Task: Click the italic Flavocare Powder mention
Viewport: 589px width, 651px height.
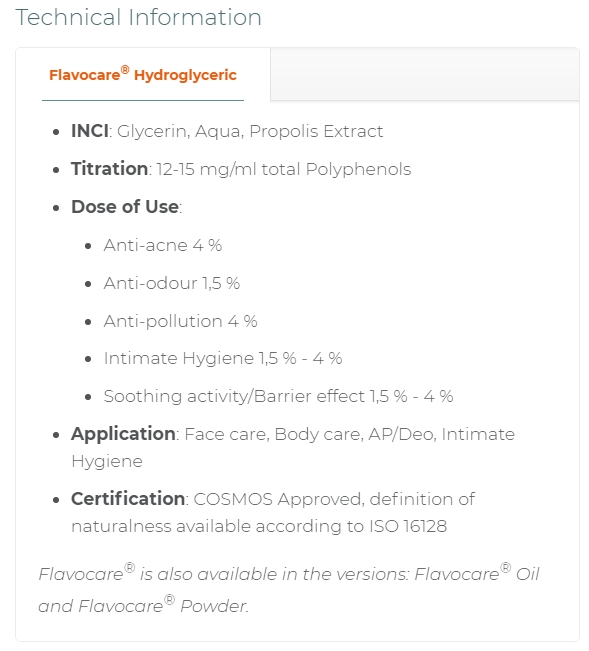Action: (163, 605)
